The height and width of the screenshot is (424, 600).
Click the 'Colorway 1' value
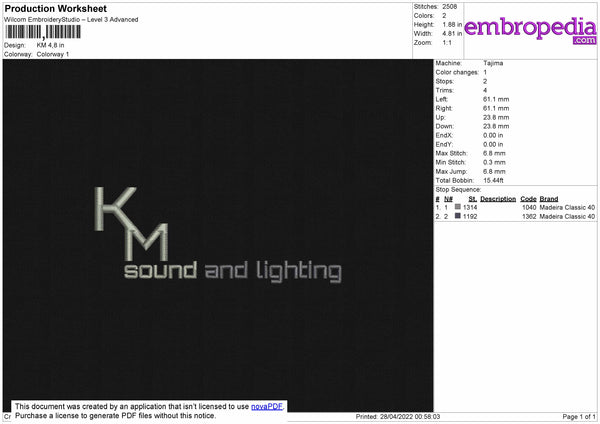coord(53,54)
